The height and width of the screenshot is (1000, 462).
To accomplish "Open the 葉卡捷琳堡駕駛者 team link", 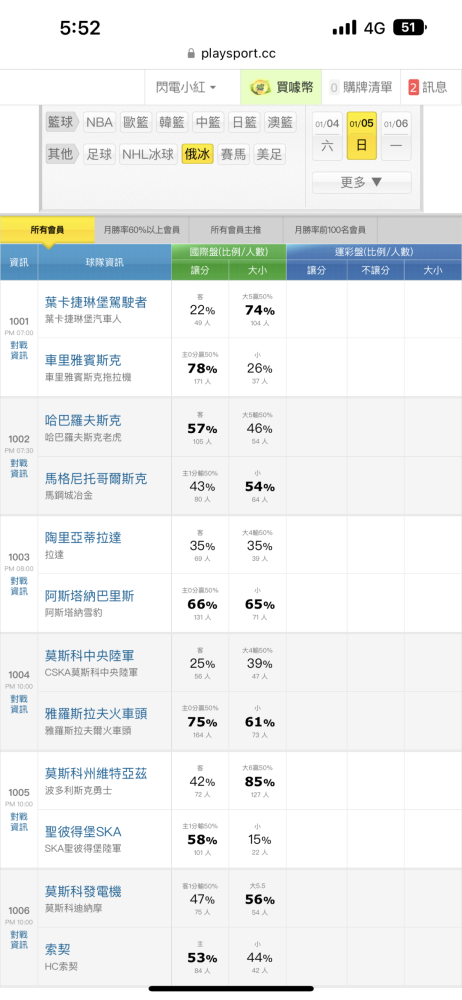I will tap(96, 302).
